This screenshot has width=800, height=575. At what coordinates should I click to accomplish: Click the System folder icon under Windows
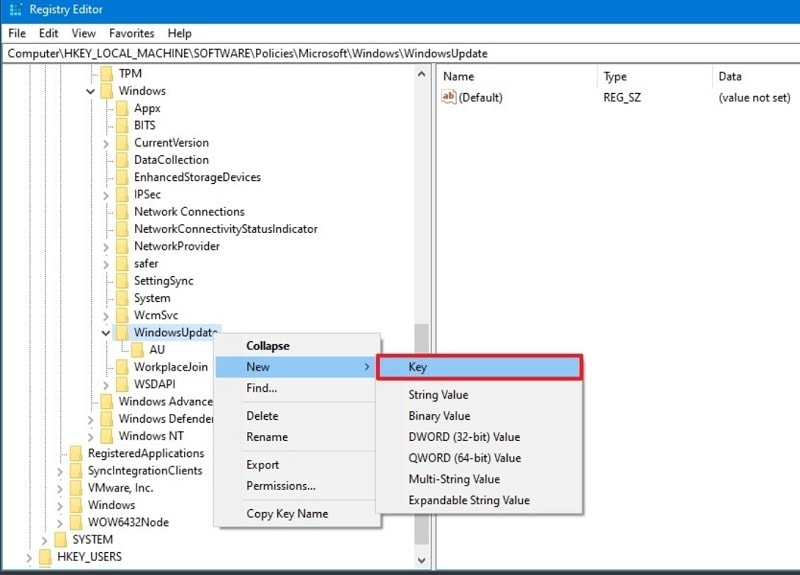(x=122, y=298)
